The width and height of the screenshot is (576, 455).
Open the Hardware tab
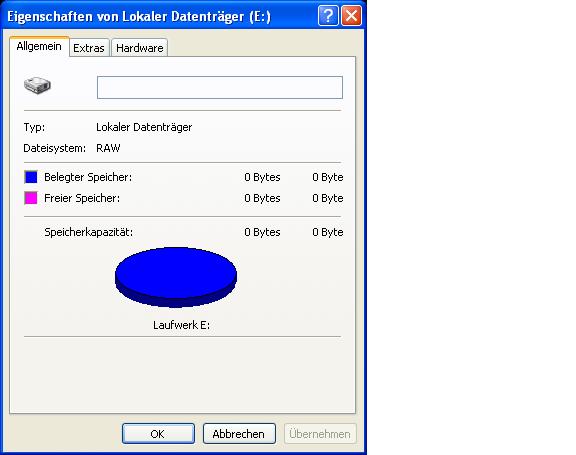point(140,48)
